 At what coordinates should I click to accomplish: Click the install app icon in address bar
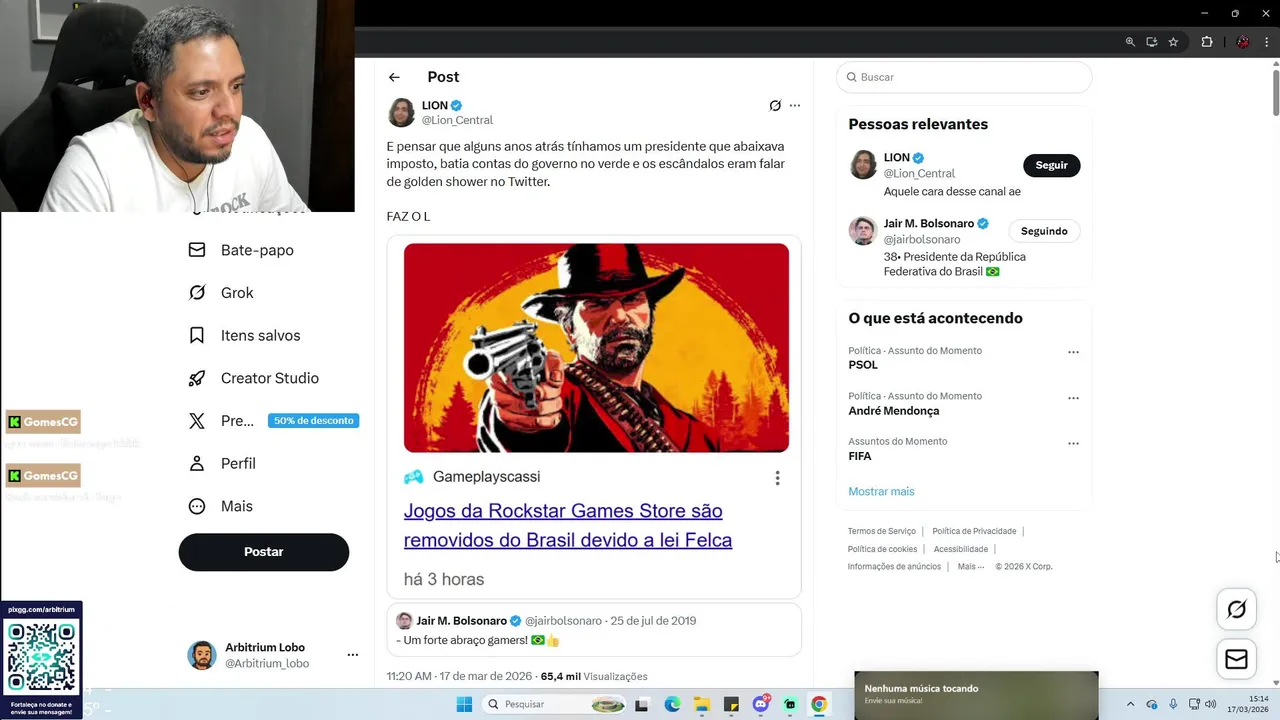point(1152,42)
